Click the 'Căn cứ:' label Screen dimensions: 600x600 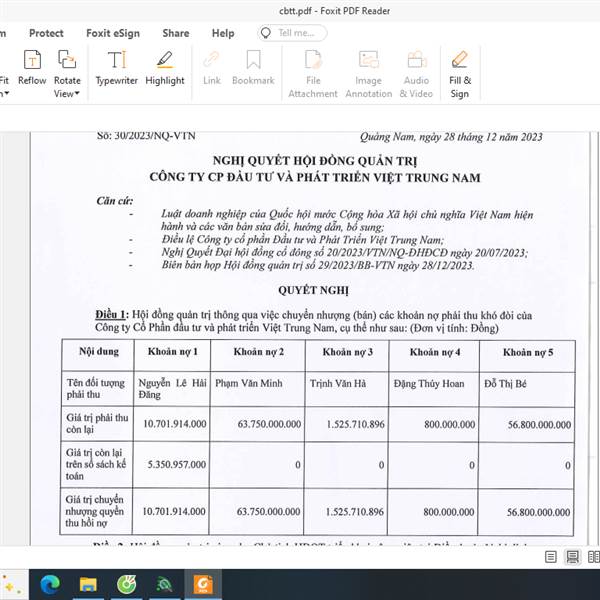(115, 201)
